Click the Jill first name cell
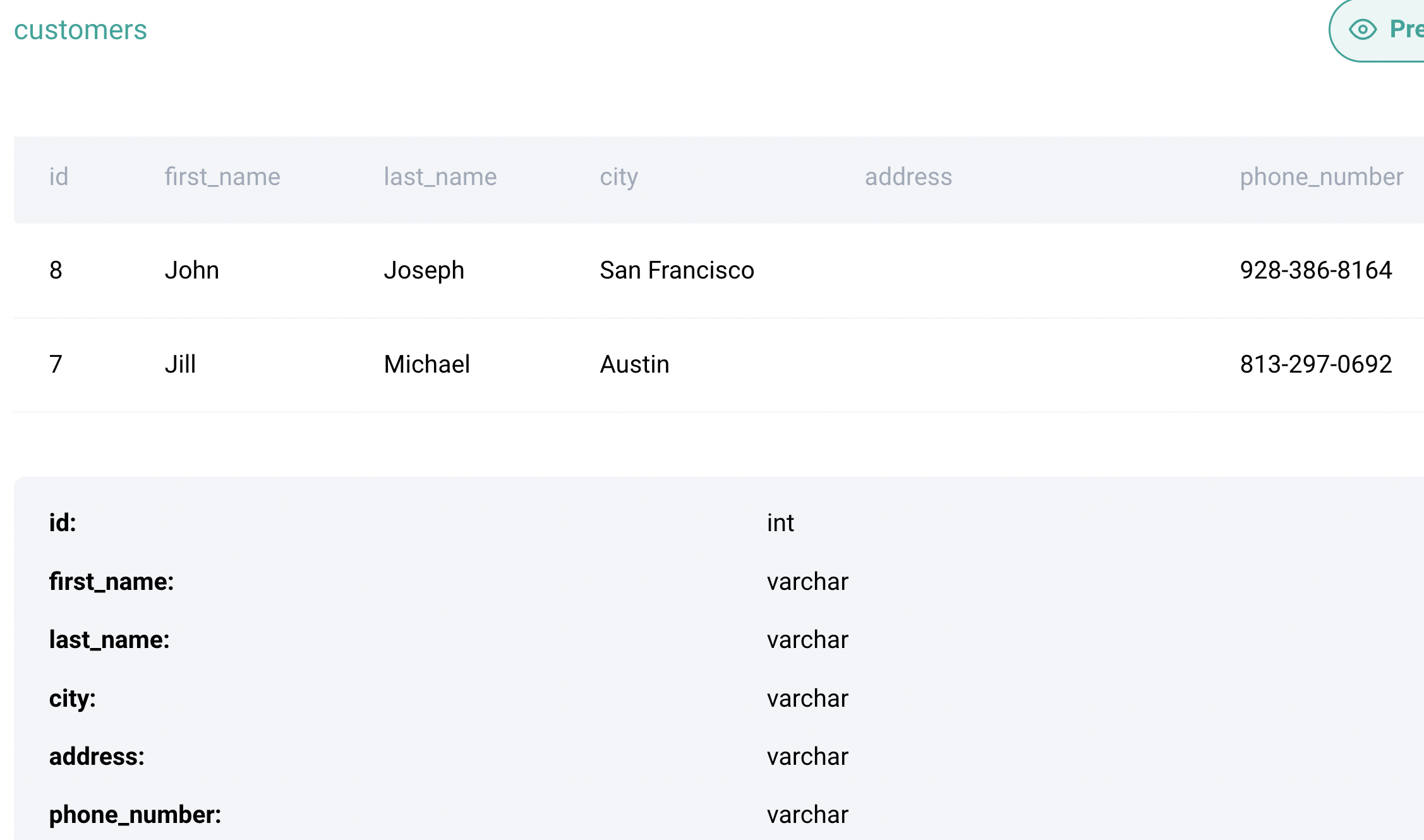Image resolution: width=1424 pixels, height=840 pixels. point(180,364)
